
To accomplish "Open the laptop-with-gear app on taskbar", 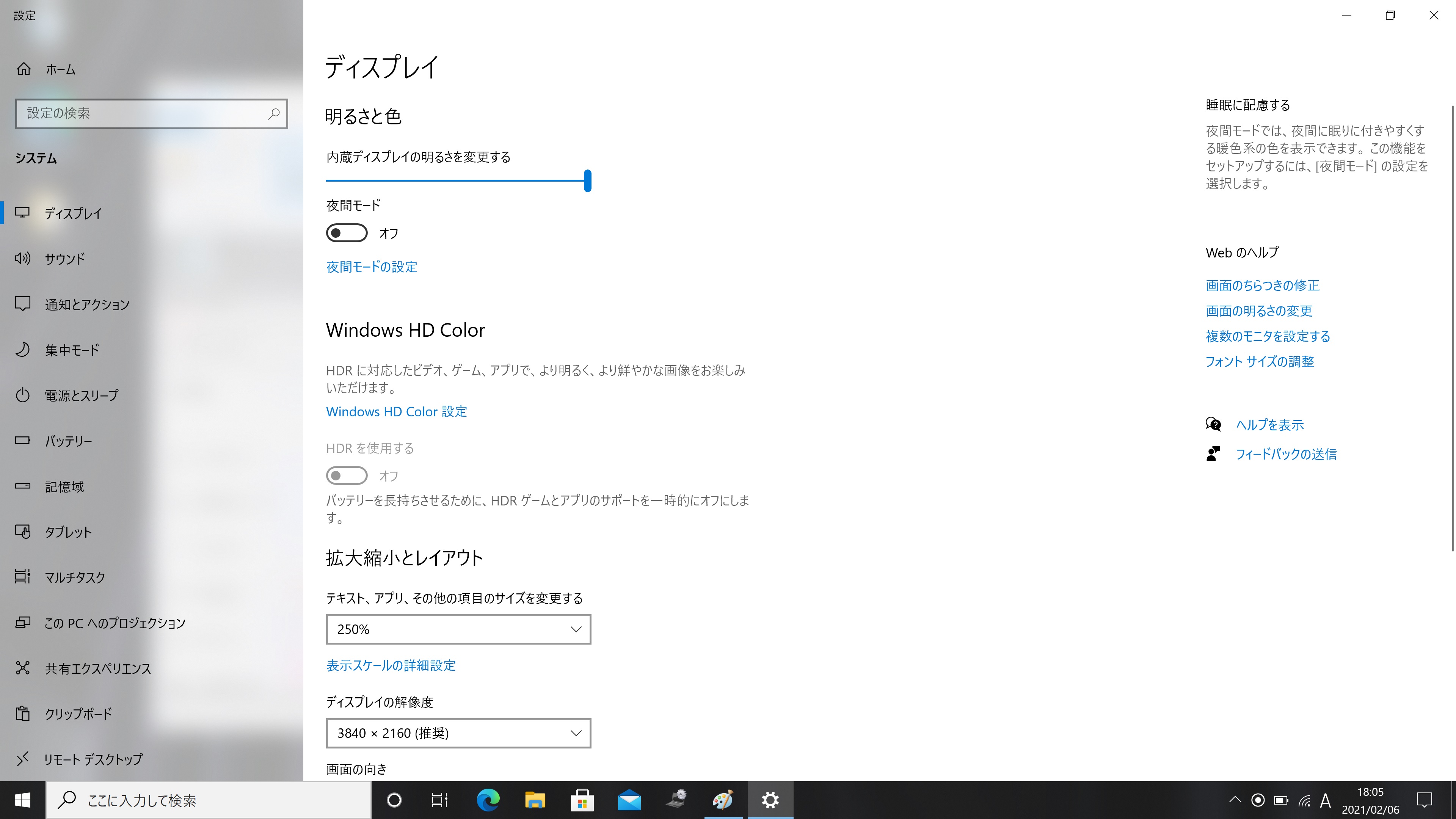I will click(x=676, y=800).
